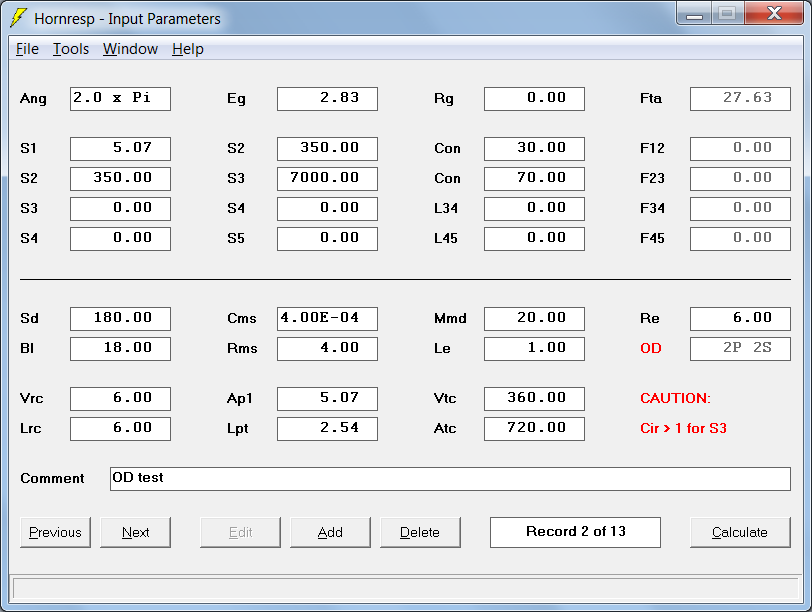
Task: Select the Ang field showing 2.0 x Pi
Action: click(120, 99)
